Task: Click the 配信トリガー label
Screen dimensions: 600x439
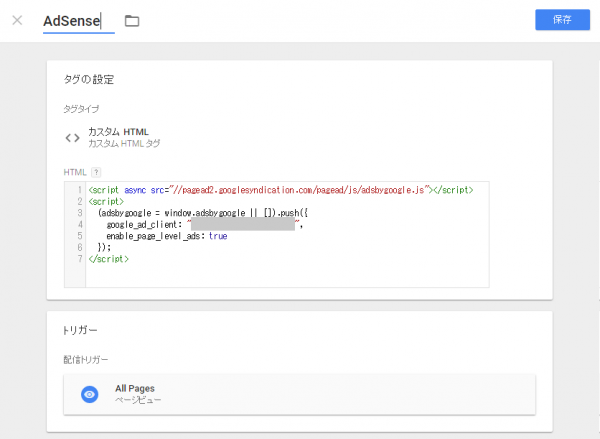Action: (x=86, y=360)
